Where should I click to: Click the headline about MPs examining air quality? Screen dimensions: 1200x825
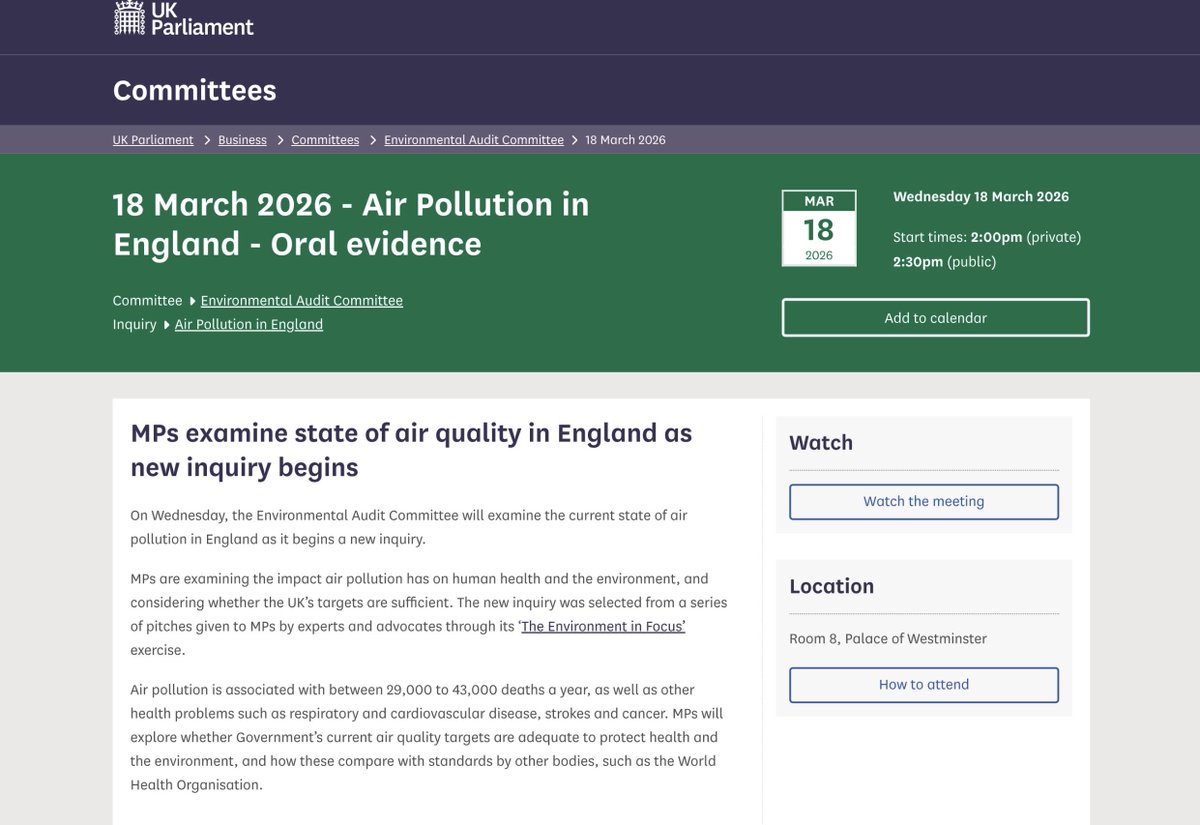pyautogui.click(x=411, y=449)
